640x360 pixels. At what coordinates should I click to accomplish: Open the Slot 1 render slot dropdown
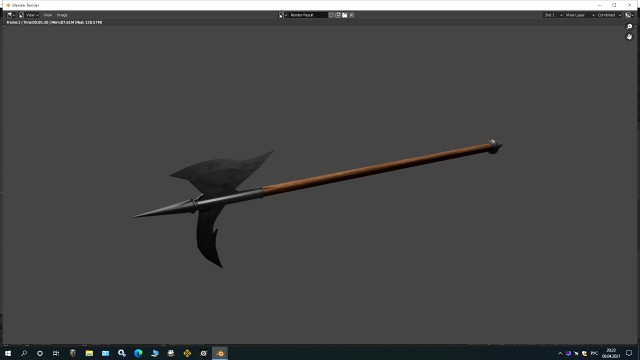click(x=553, y=15)
